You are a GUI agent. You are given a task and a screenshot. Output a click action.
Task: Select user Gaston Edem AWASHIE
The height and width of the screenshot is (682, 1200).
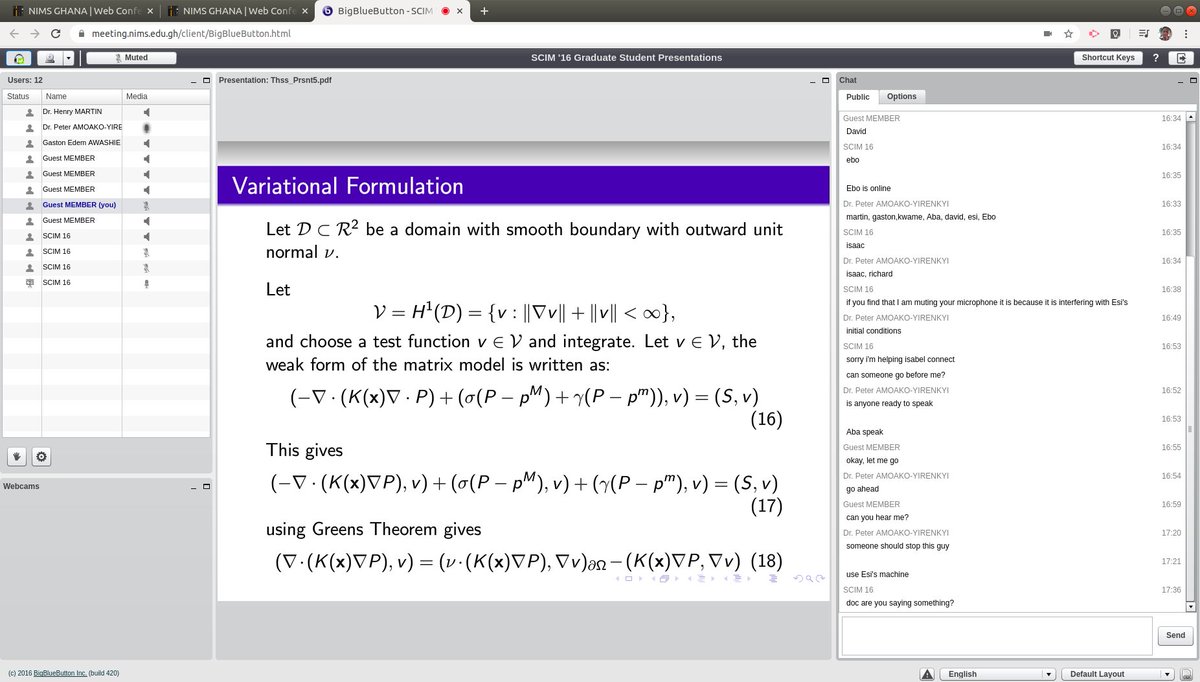81,143
